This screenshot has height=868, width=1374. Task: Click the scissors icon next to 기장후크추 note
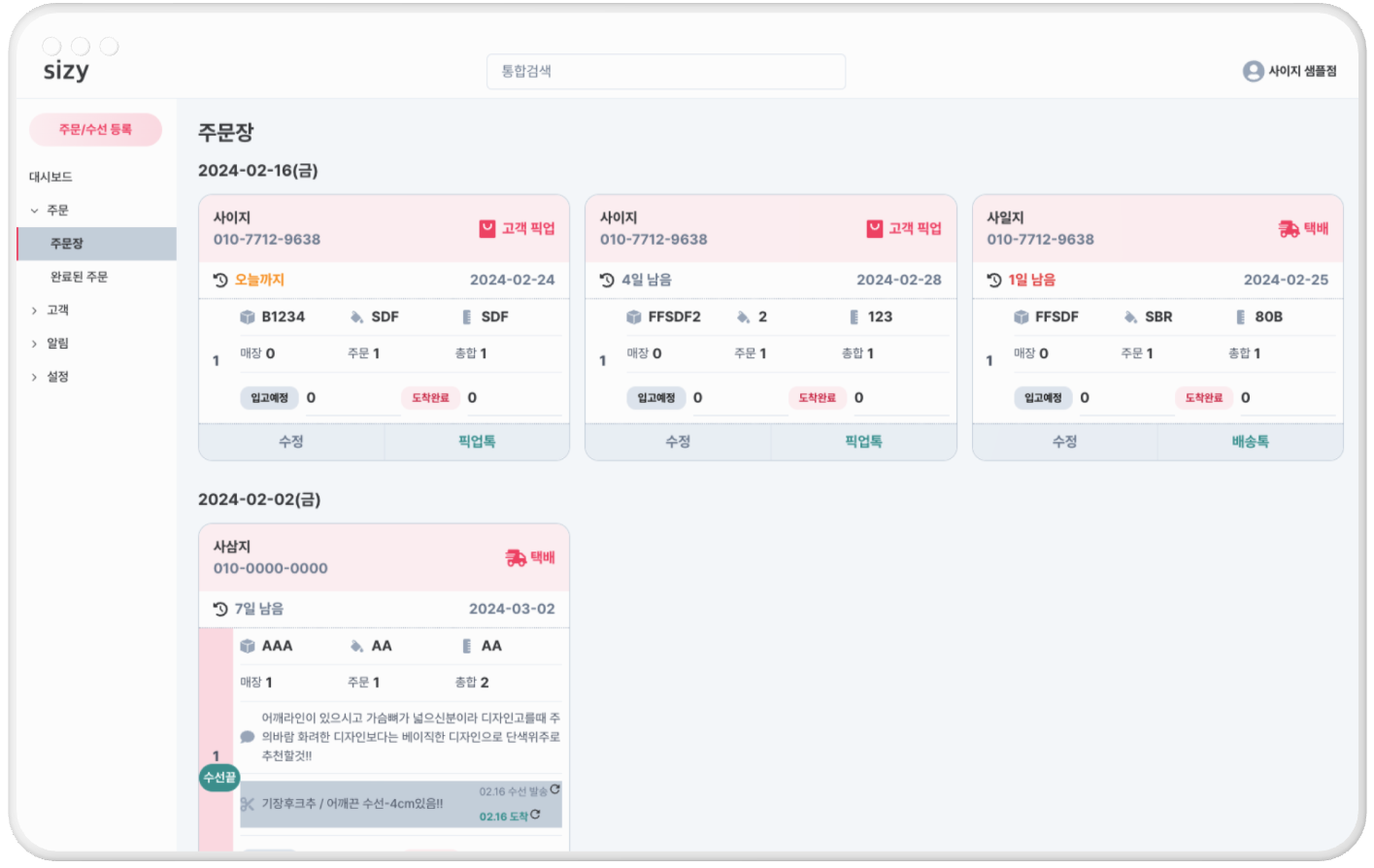(248, 804)
